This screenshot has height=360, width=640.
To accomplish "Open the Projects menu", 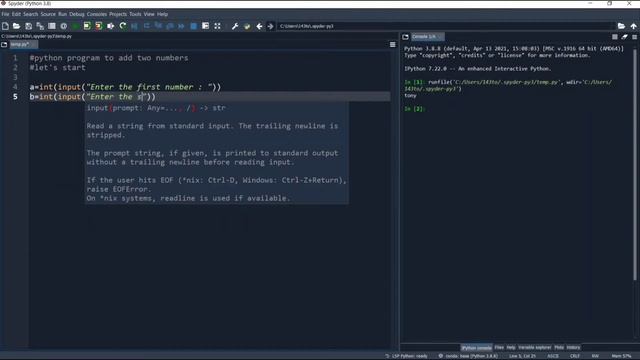I will tap(118, 14).
